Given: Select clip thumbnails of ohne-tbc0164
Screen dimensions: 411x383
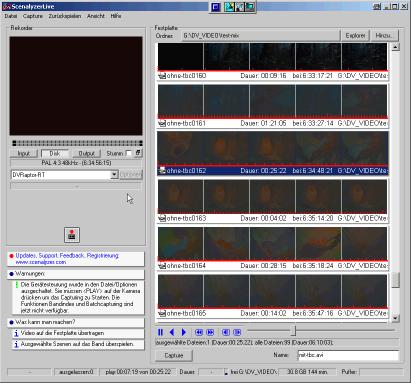Looking at the screenshot, I should click(x=273, y=244).
